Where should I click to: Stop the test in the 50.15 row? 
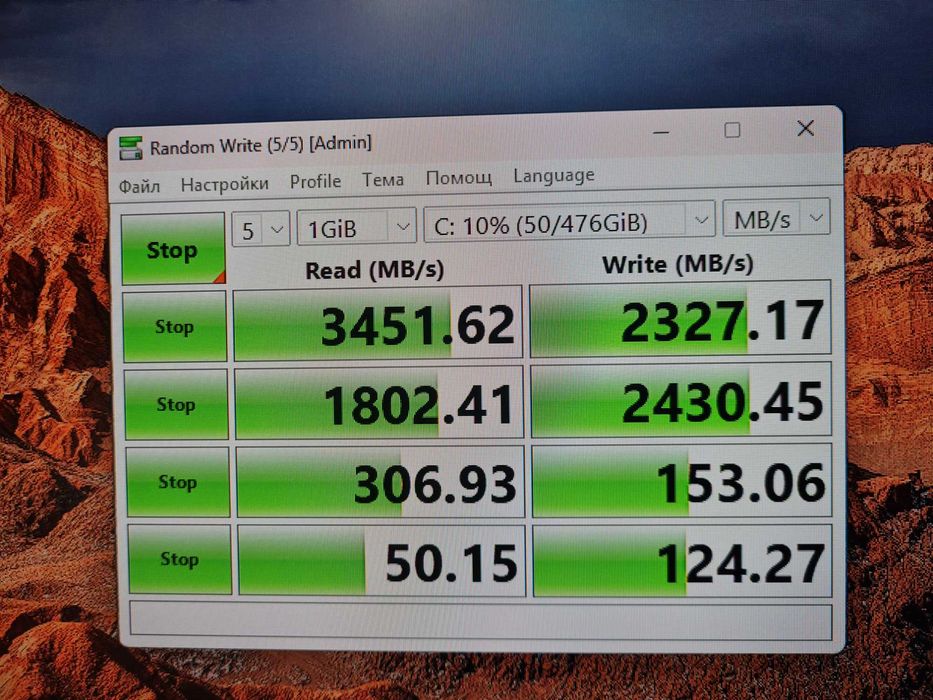tap(180, 559)
